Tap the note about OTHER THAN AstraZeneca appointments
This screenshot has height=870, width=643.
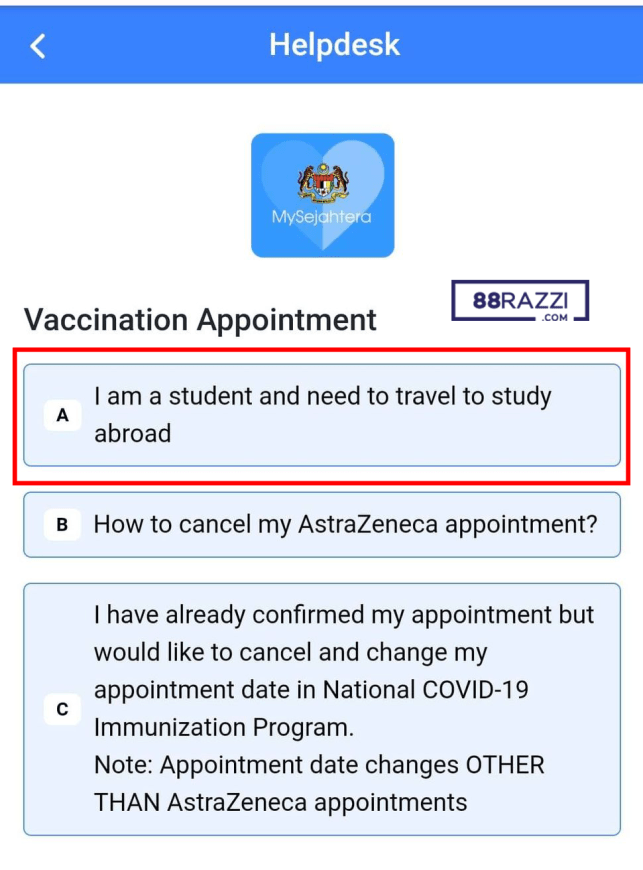(319, 783)
